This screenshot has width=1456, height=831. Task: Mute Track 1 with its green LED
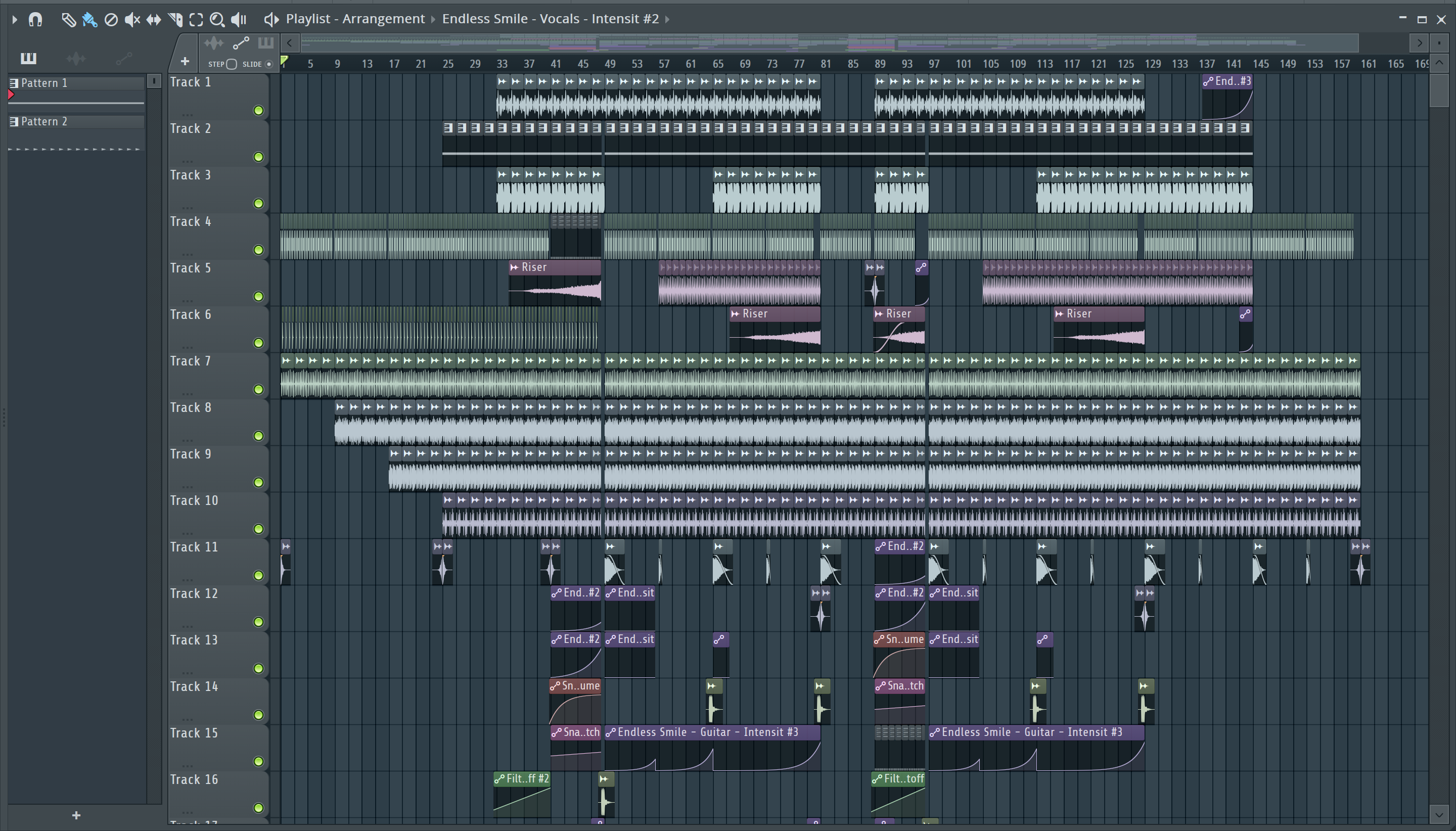258,111
